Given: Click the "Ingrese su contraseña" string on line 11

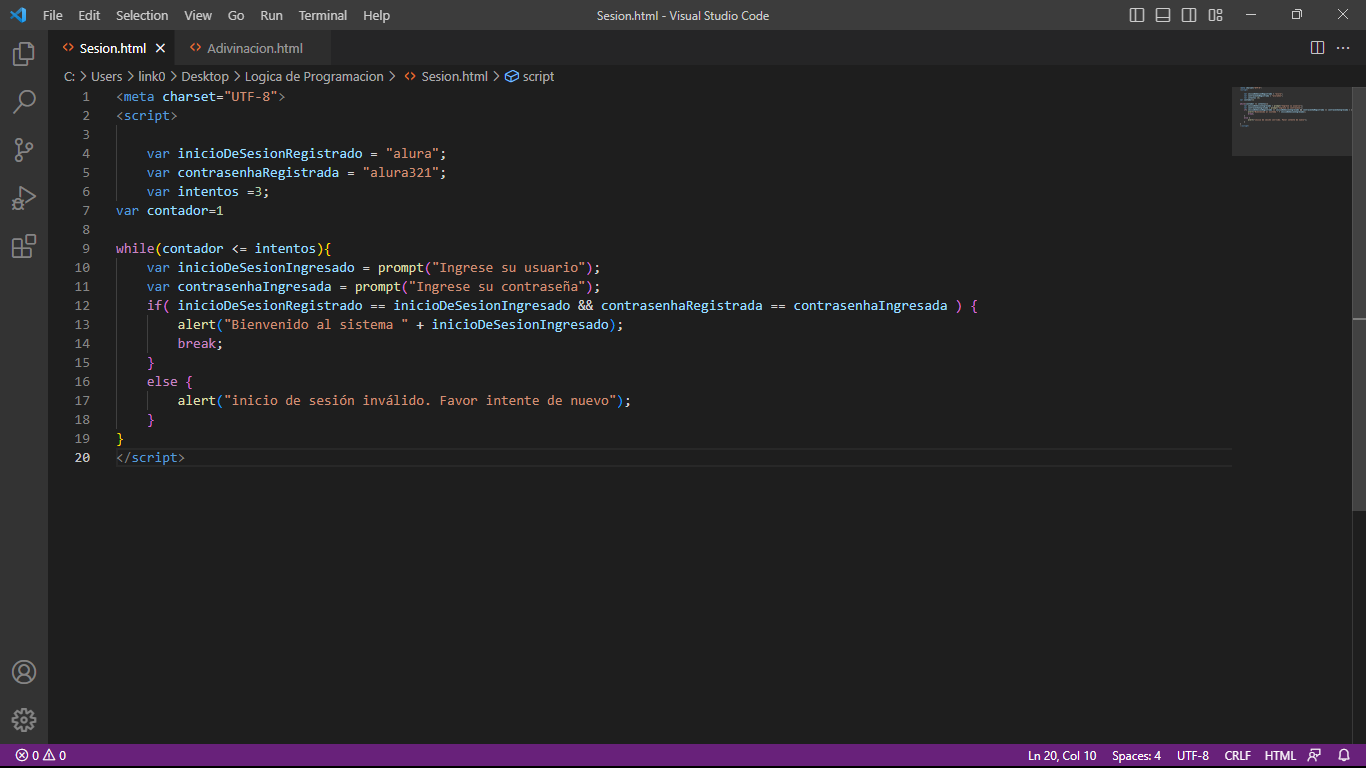Looking at the screenshot, I should tap(497, 286).
